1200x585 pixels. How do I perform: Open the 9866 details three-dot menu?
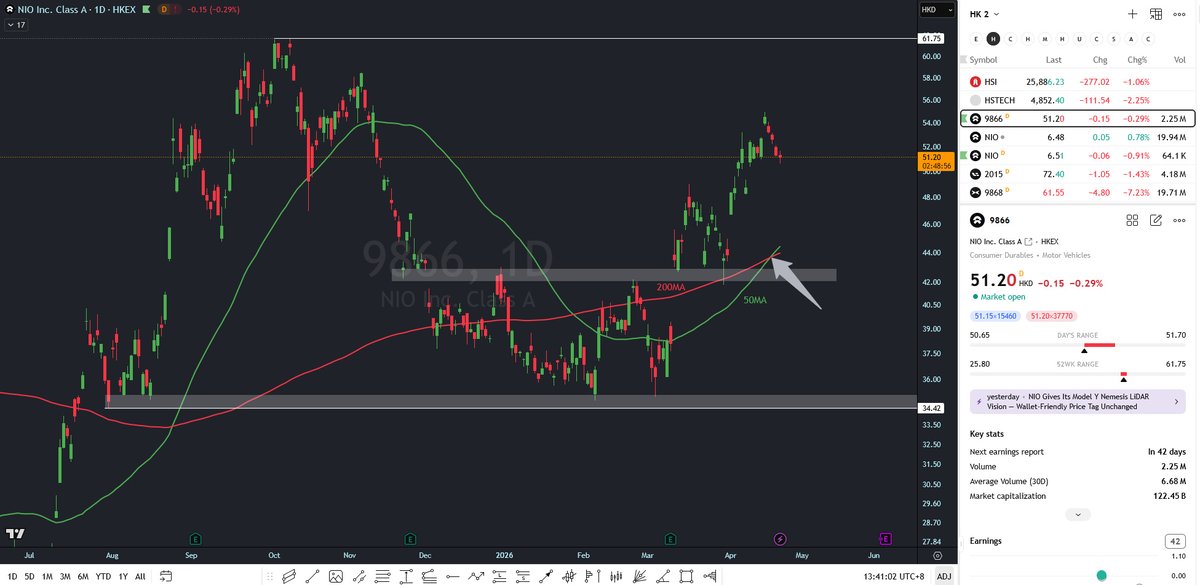1181,220
